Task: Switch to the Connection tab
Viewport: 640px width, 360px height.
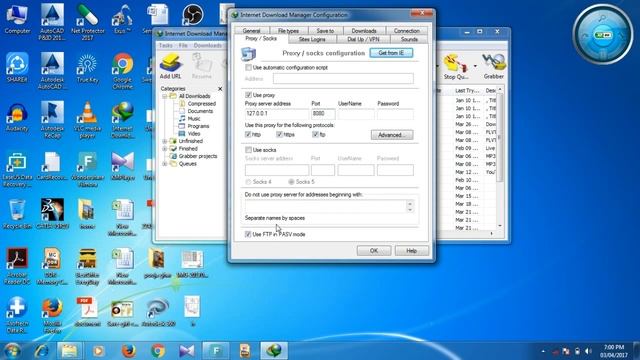Action: point(407,31)
